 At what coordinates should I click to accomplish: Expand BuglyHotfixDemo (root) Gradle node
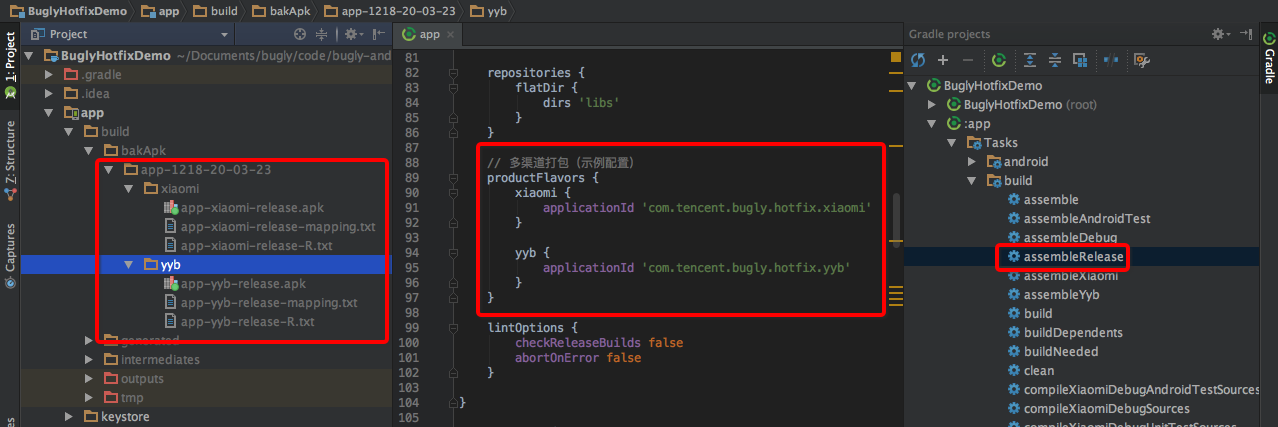(x=932, y=105)
